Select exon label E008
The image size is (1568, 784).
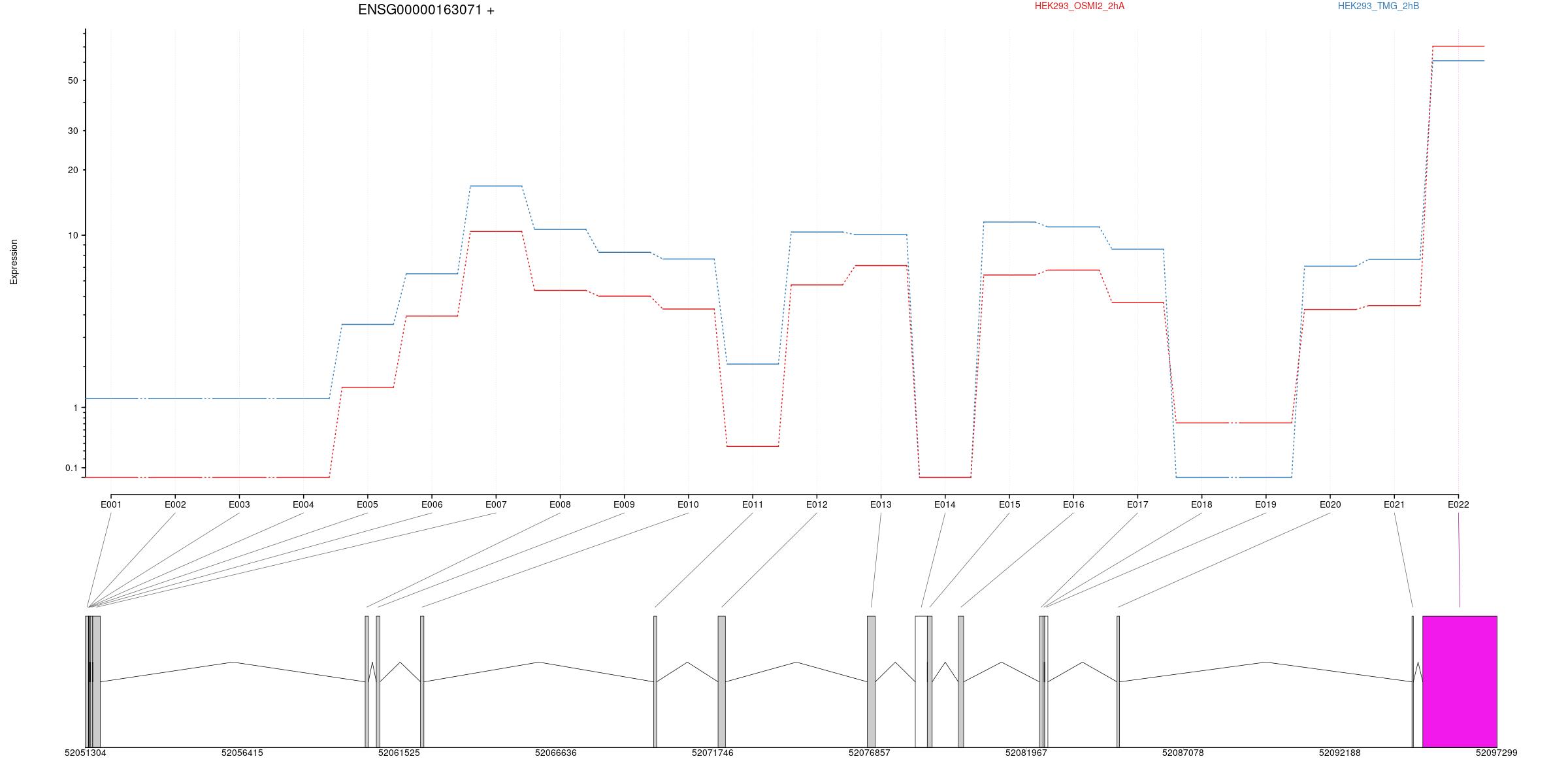[560, 504]
